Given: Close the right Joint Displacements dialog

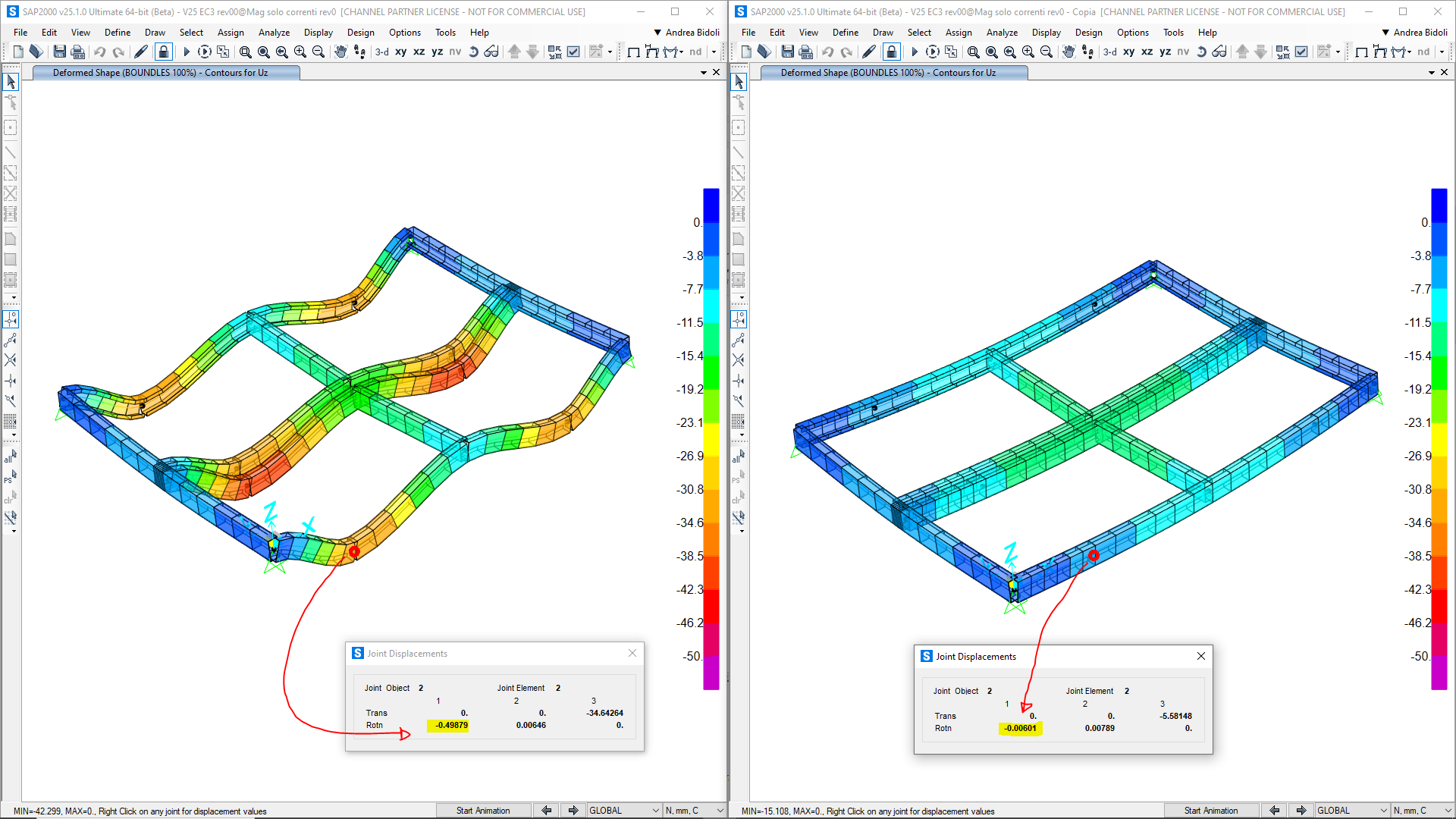Looking at the screenshot, I should coord(1200,656).
